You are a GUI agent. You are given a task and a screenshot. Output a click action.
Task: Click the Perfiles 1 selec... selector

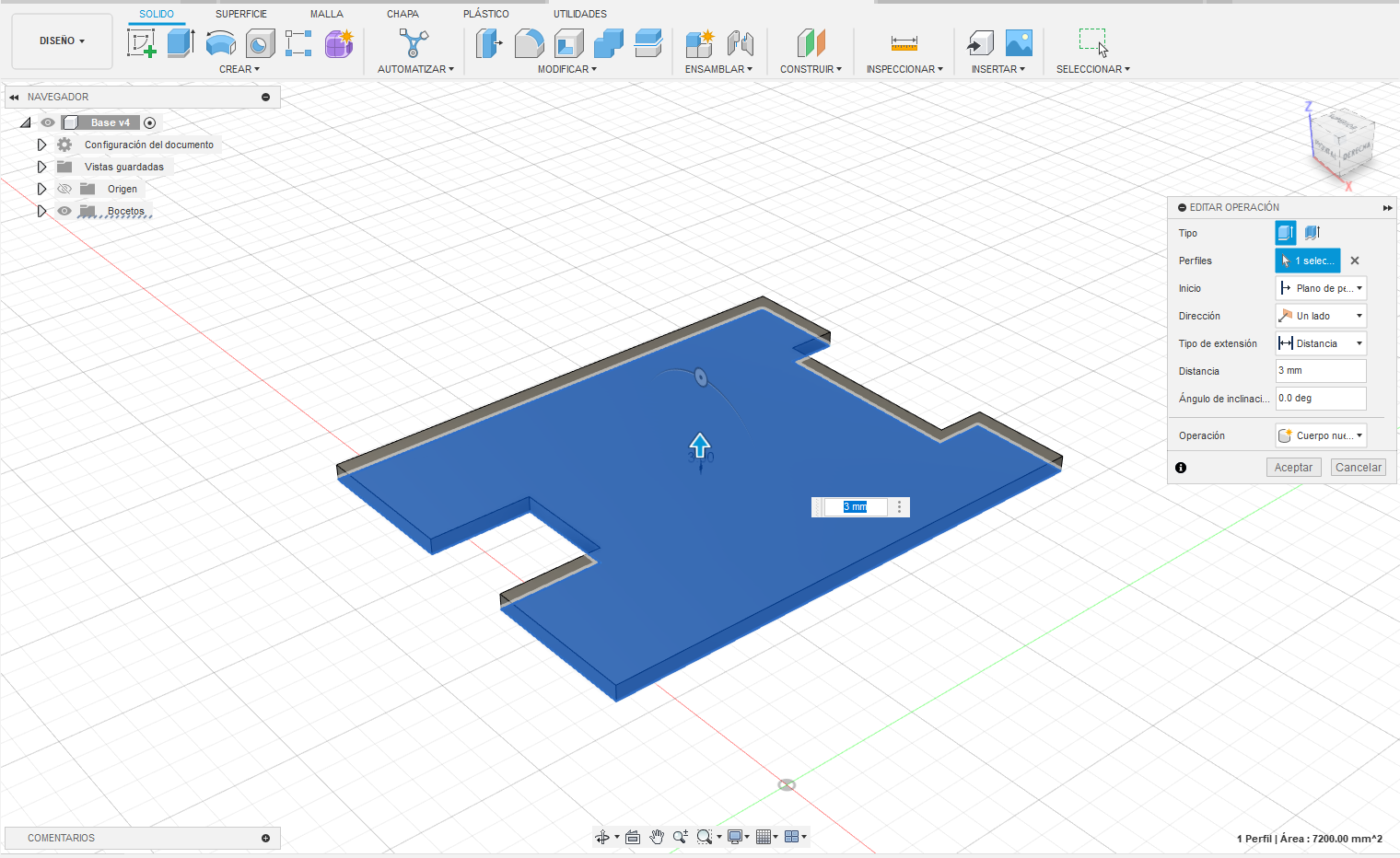tap(1308, 261)
